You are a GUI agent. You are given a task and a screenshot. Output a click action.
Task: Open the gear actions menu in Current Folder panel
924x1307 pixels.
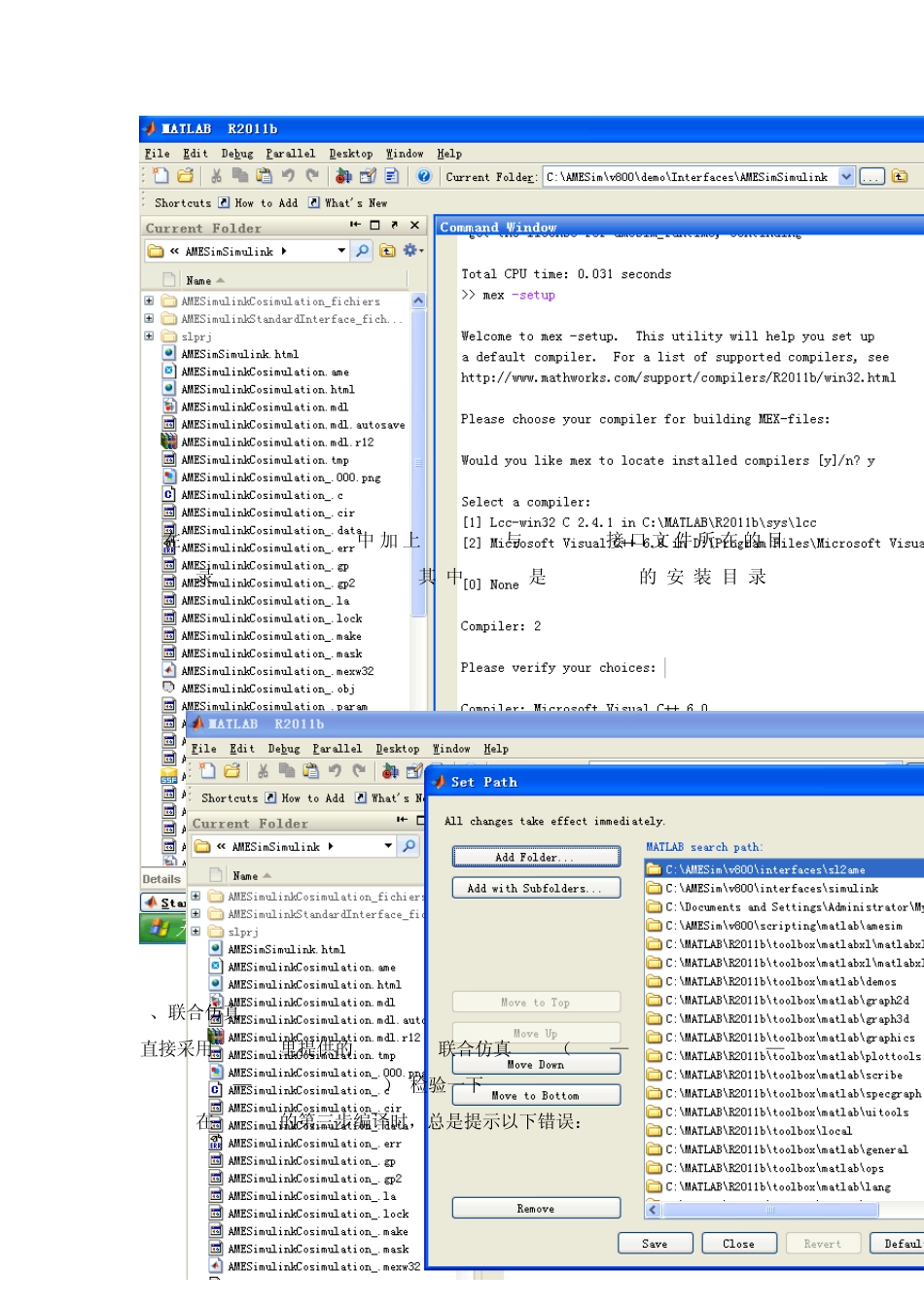coord(411,251)
